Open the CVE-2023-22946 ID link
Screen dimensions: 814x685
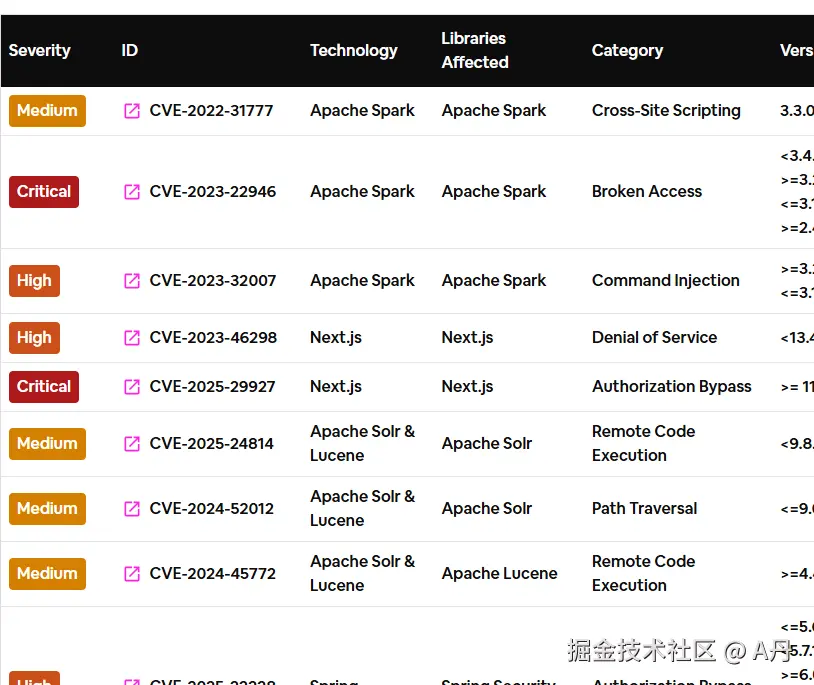[212, 192]
